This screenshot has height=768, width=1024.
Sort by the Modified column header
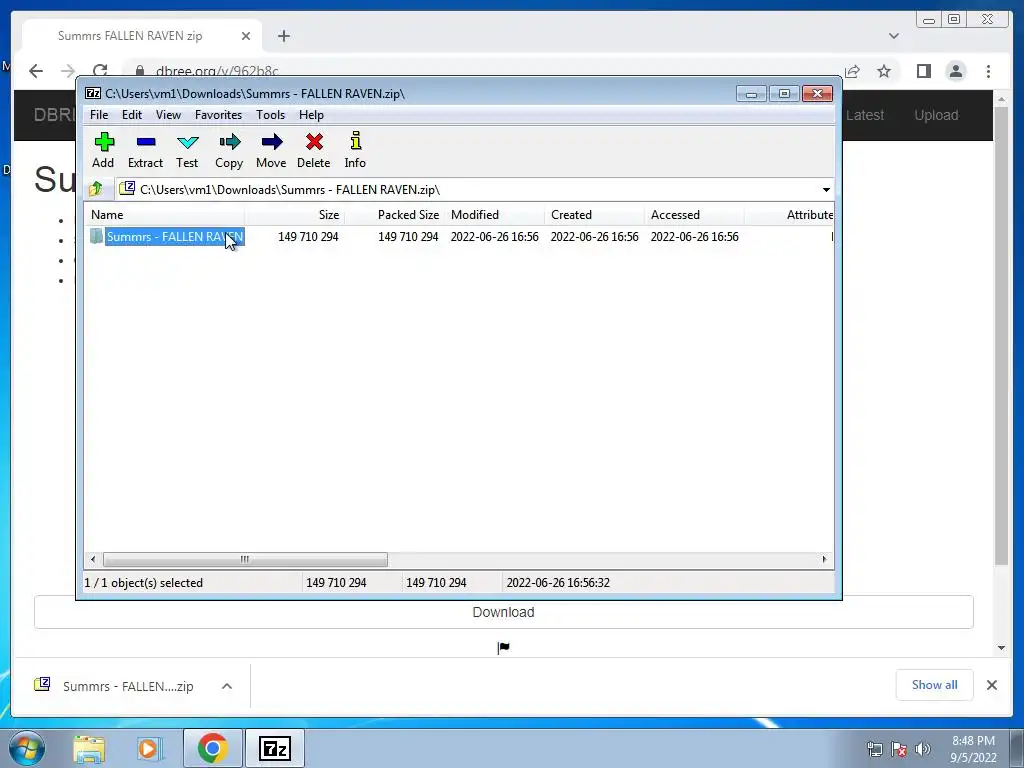pyautogui.click(x=494, y=215)
